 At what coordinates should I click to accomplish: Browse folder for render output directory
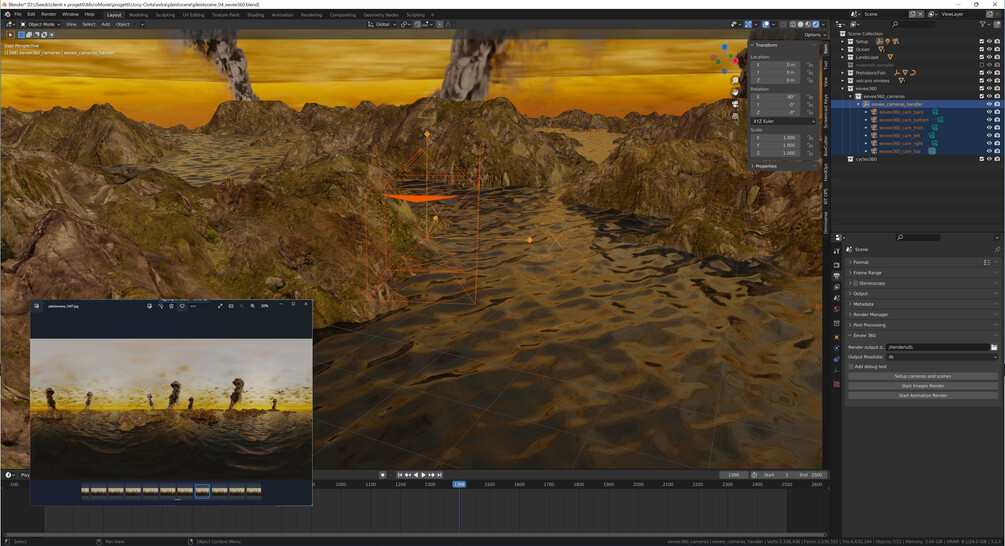pyautogui.click(x=994, y=347)
